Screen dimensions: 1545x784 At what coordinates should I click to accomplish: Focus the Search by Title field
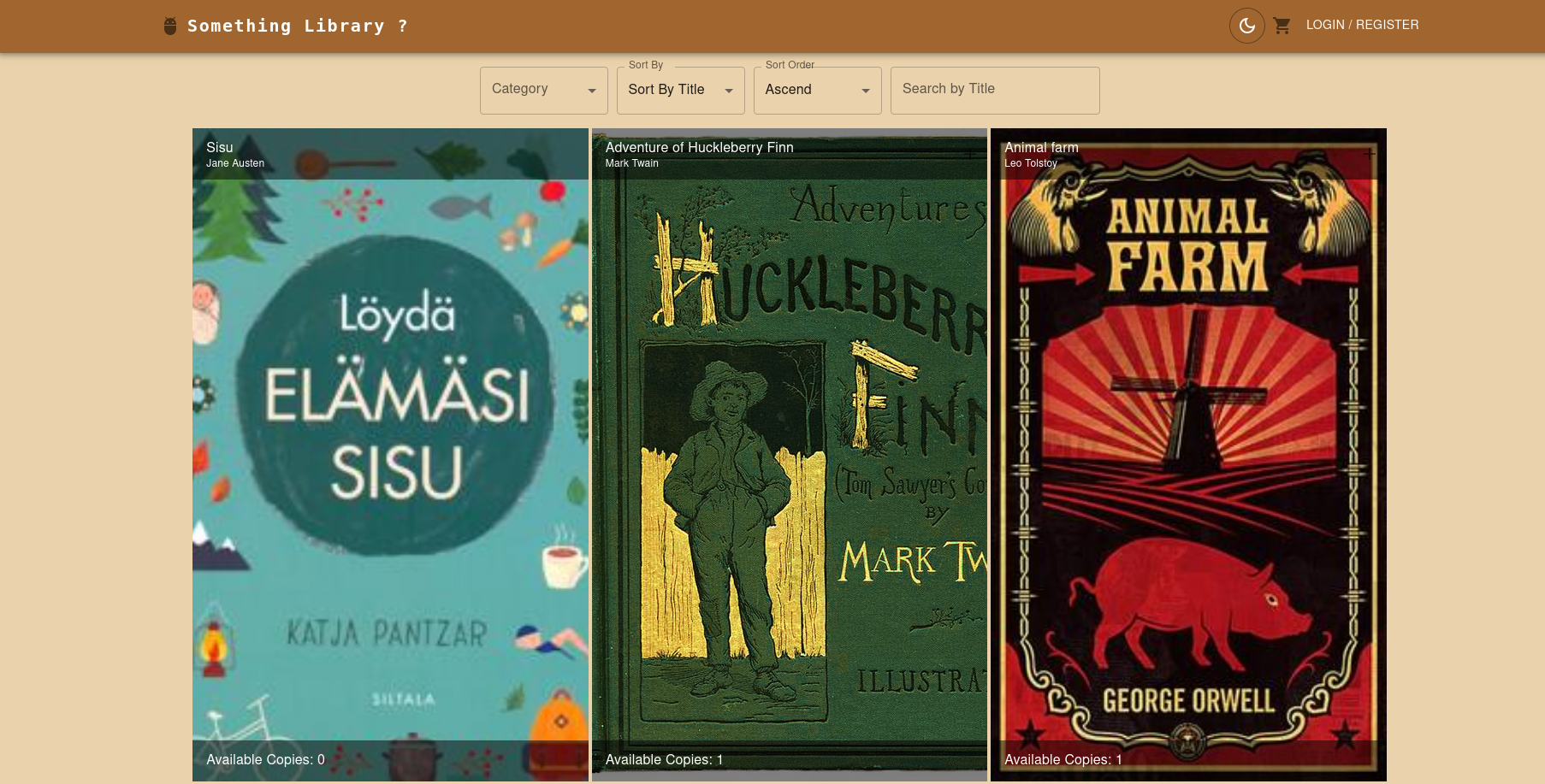coord(994,90)
